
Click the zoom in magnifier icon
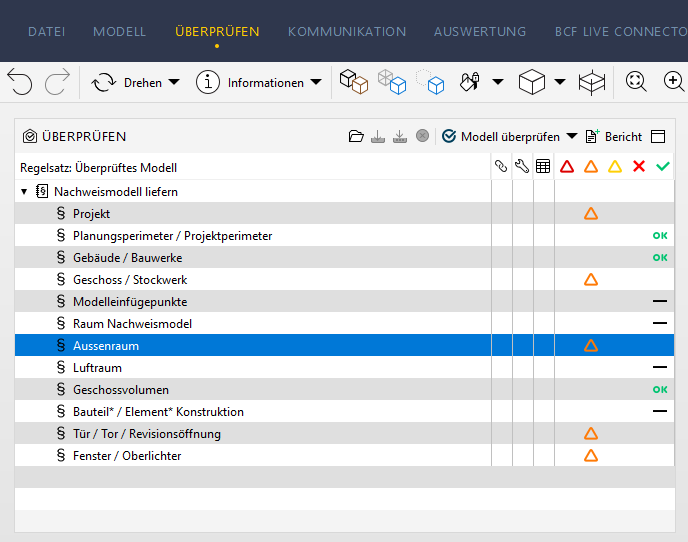tap(674, 82)
